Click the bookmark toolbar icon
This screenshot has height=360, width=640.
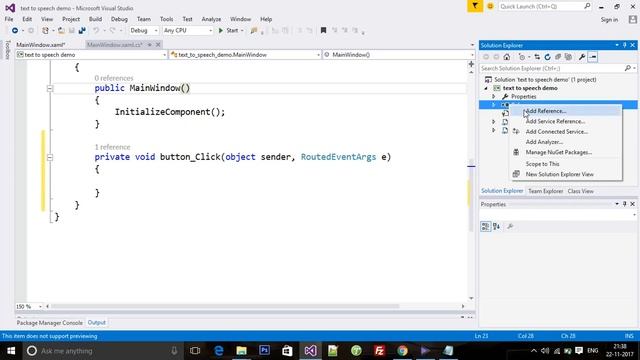click(323, 31)
